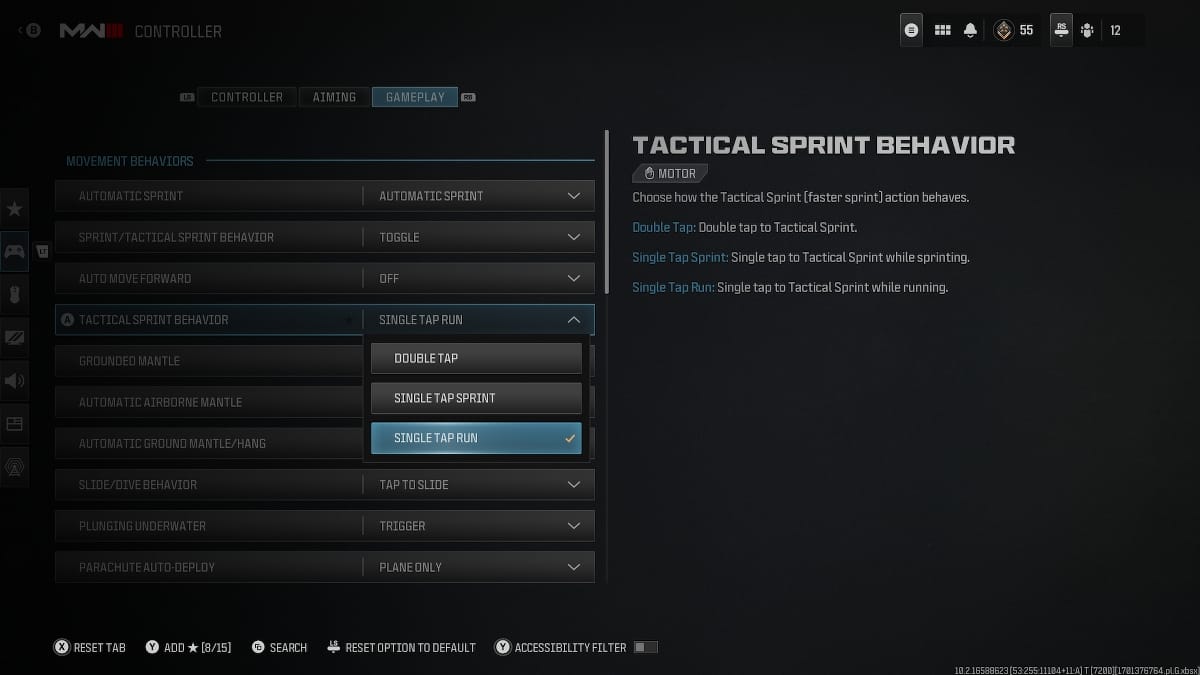Open keyboard and mouse settings sidebar icon
1200x675 pixels.
(14, 295)
